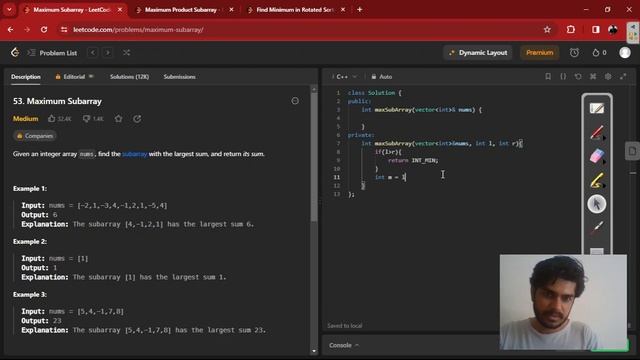Go to the previous problem
Viewport: 640px width, 360px height.
(x=93, y=53)
